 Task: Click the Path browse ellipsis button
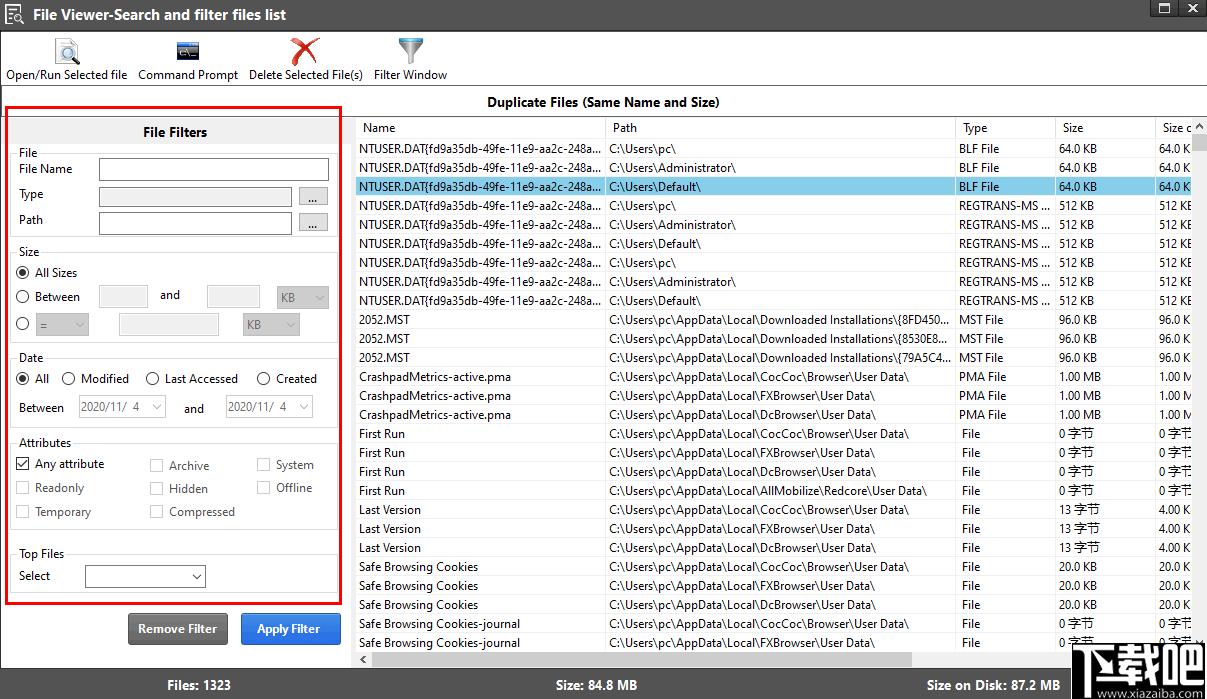pos(313,223)
